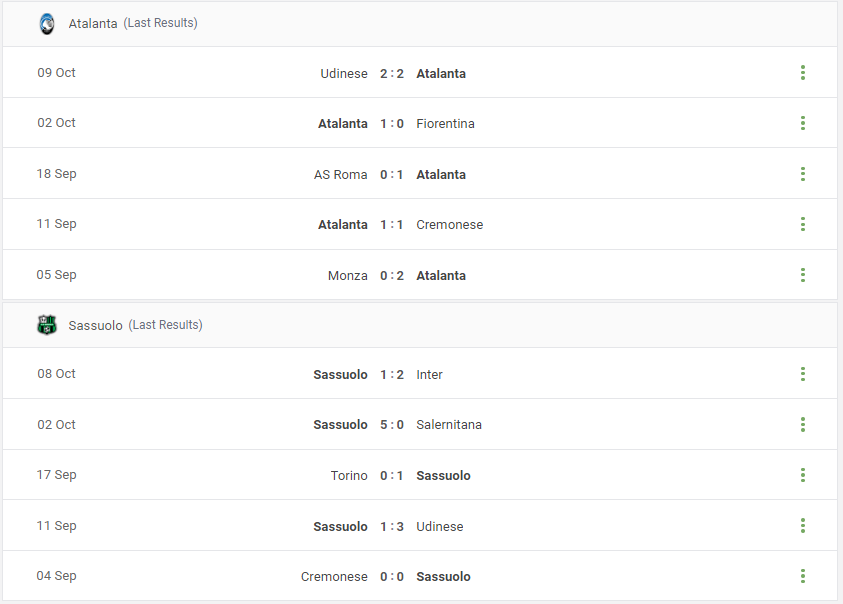843x604 pixels.
Task: Open more options for Udinese vs Atalanta match
Action: pyautogui.click(x=803, y=73)
